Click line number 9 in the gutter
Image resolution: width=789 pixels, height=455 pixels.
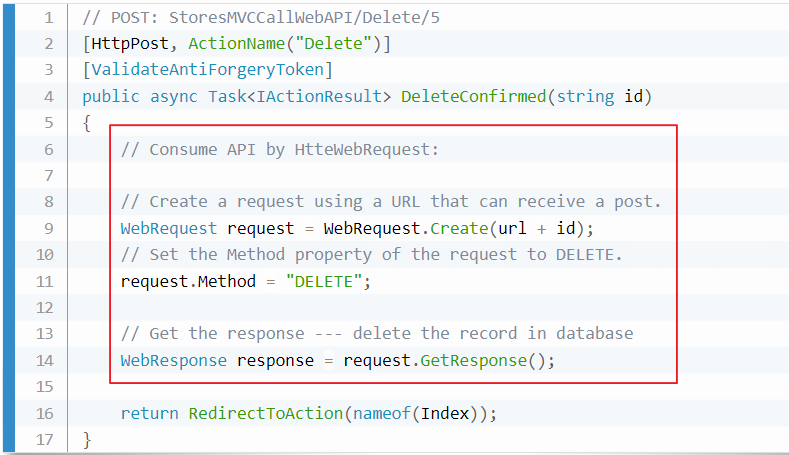[x=49, y=228]
